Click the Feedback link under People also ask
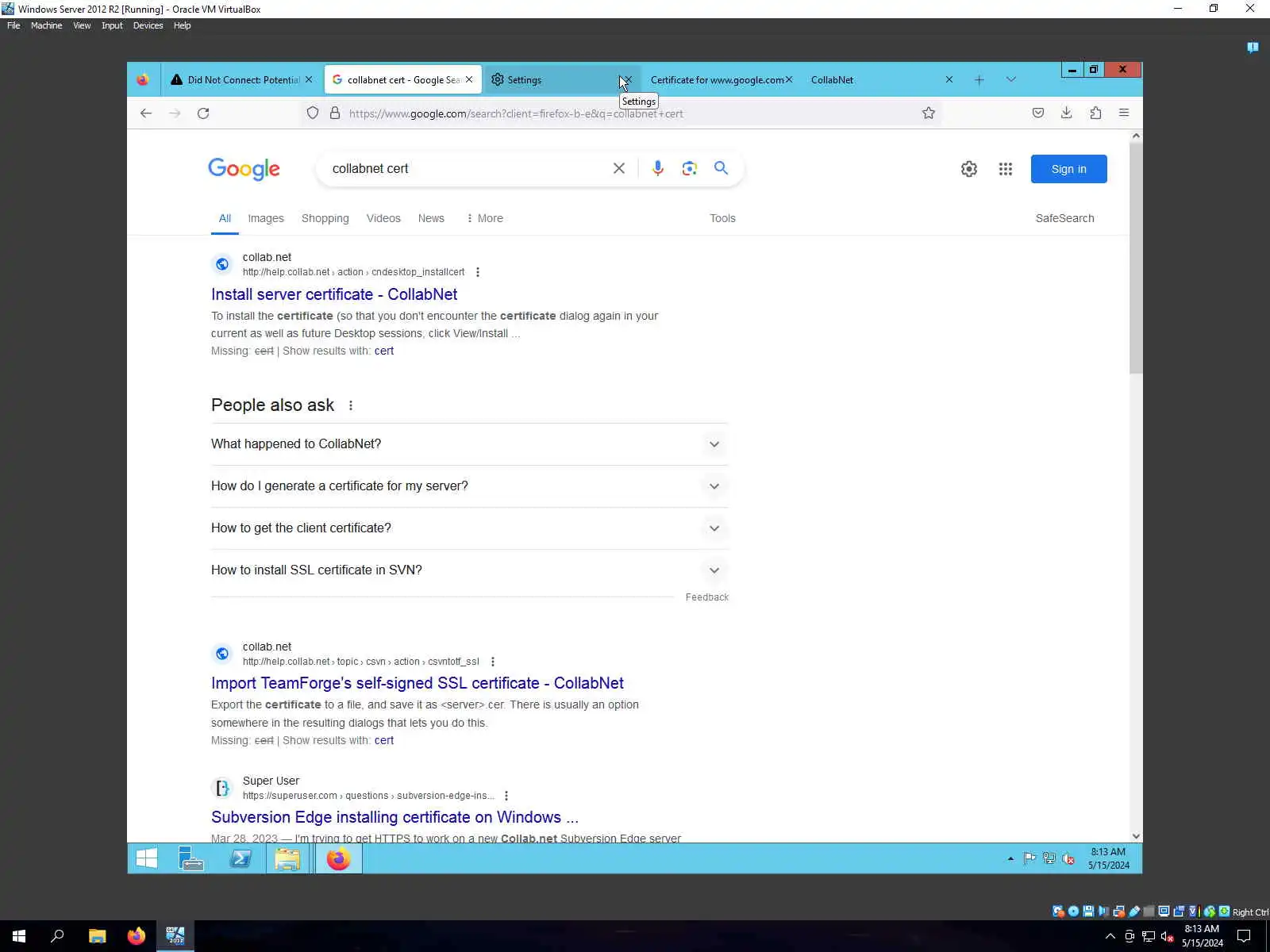Image resolution: width=1270 pixels, height=952 pixels. click(706, 597)
